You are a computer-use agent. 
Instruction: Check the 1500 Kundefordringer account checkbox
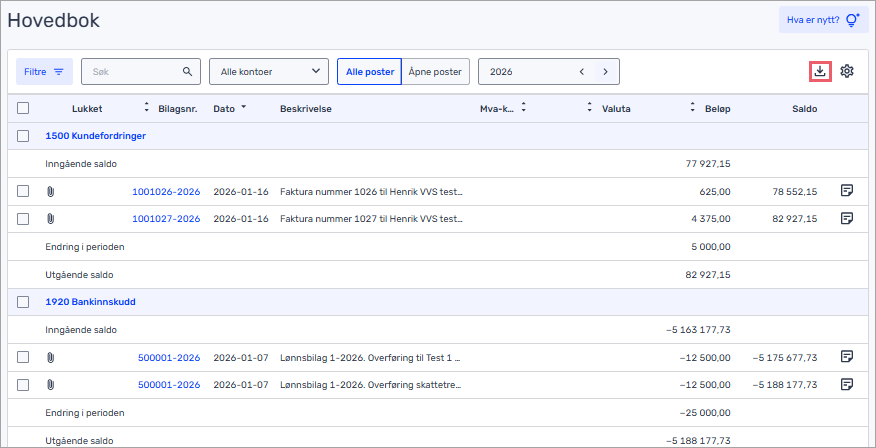pos(23,136)
